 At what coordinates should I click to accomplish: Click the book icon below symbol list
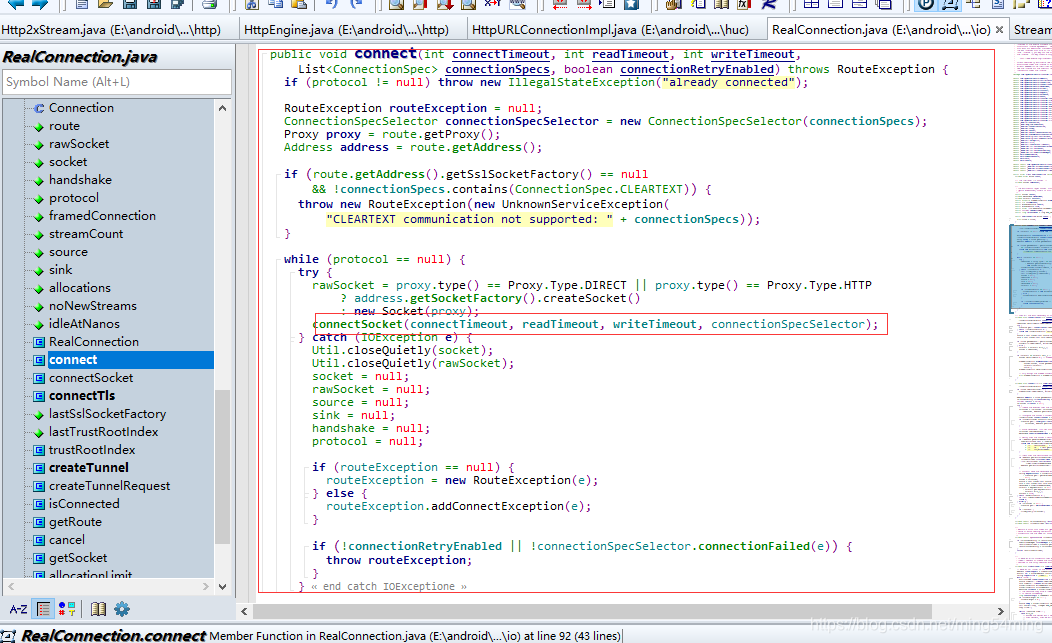98,609
